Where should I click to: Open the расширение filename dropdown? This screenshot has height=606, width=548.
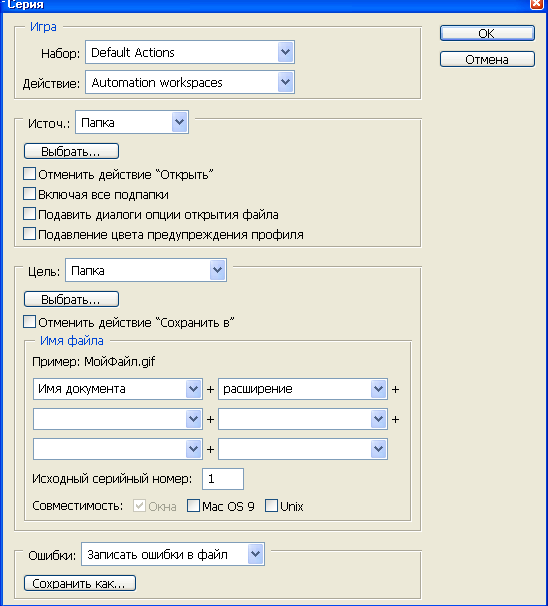[x=303, y=389]
